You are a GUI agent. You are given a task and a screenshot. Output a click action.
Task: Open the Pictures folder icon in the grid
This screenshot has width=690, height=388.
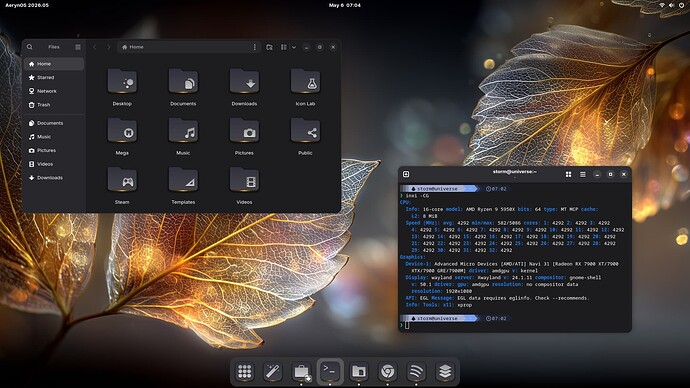click(x=244, y=131)
